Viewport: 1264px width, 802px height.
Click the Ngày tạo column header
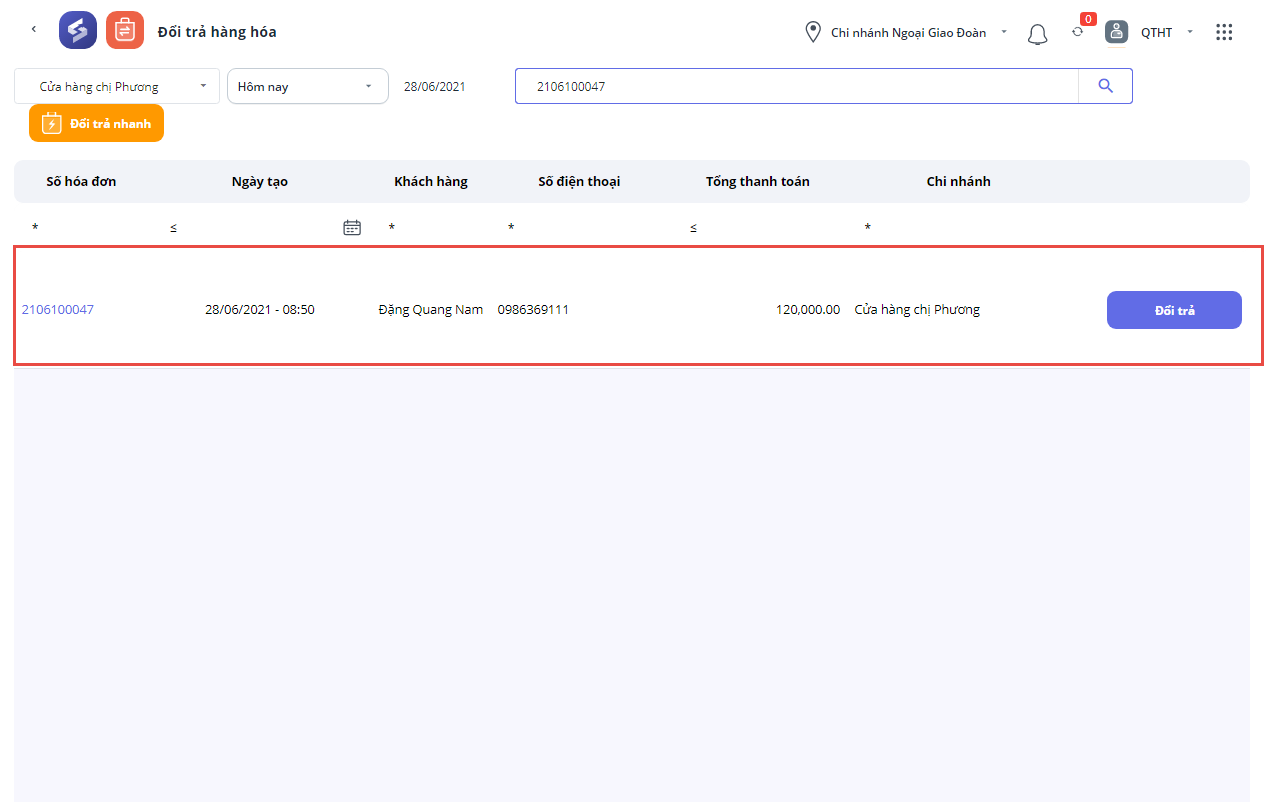coord(260,181)
